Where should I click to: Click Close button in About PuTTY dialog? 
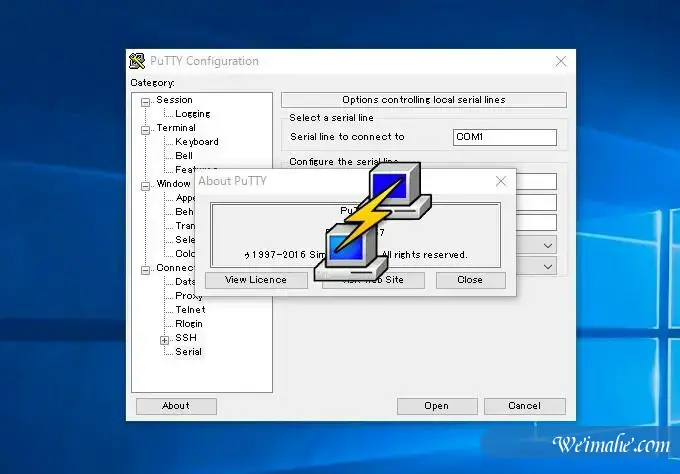tap(470, 280)
